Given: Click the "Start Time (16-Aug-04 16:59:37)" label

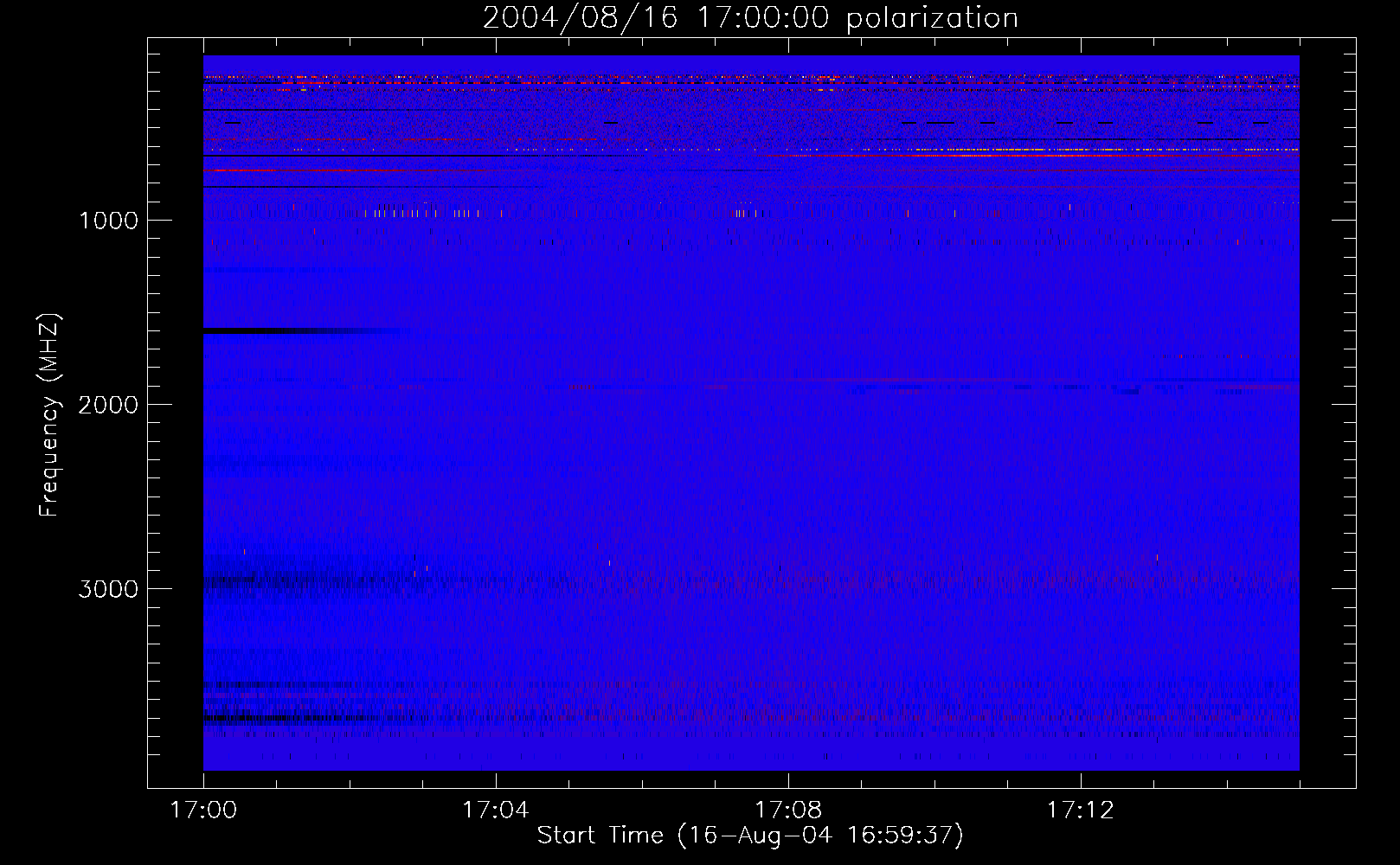Looking at the screenshot, I should 750,836.
